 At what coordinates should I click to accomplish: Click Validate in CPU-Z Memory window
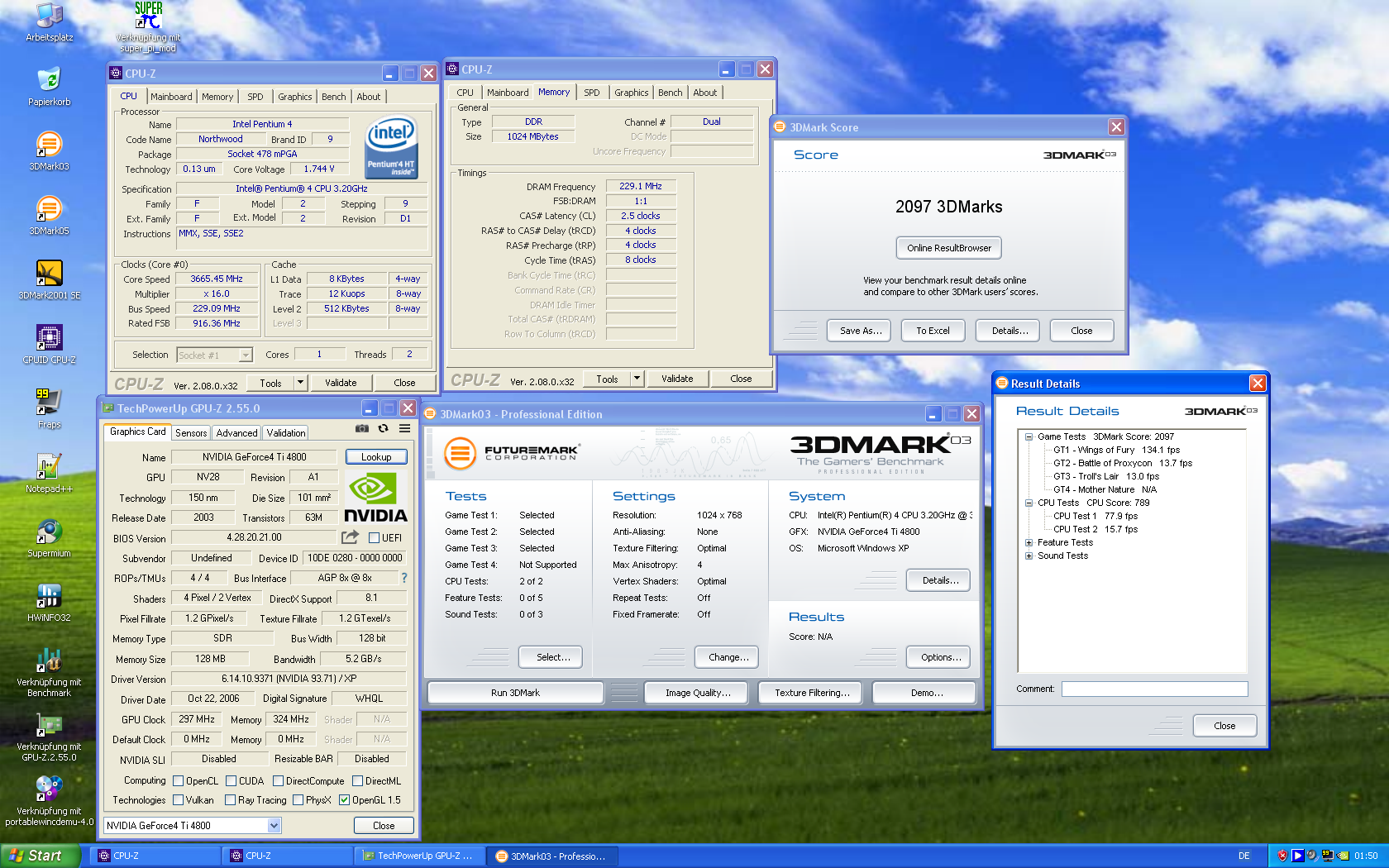click(677, 379)
